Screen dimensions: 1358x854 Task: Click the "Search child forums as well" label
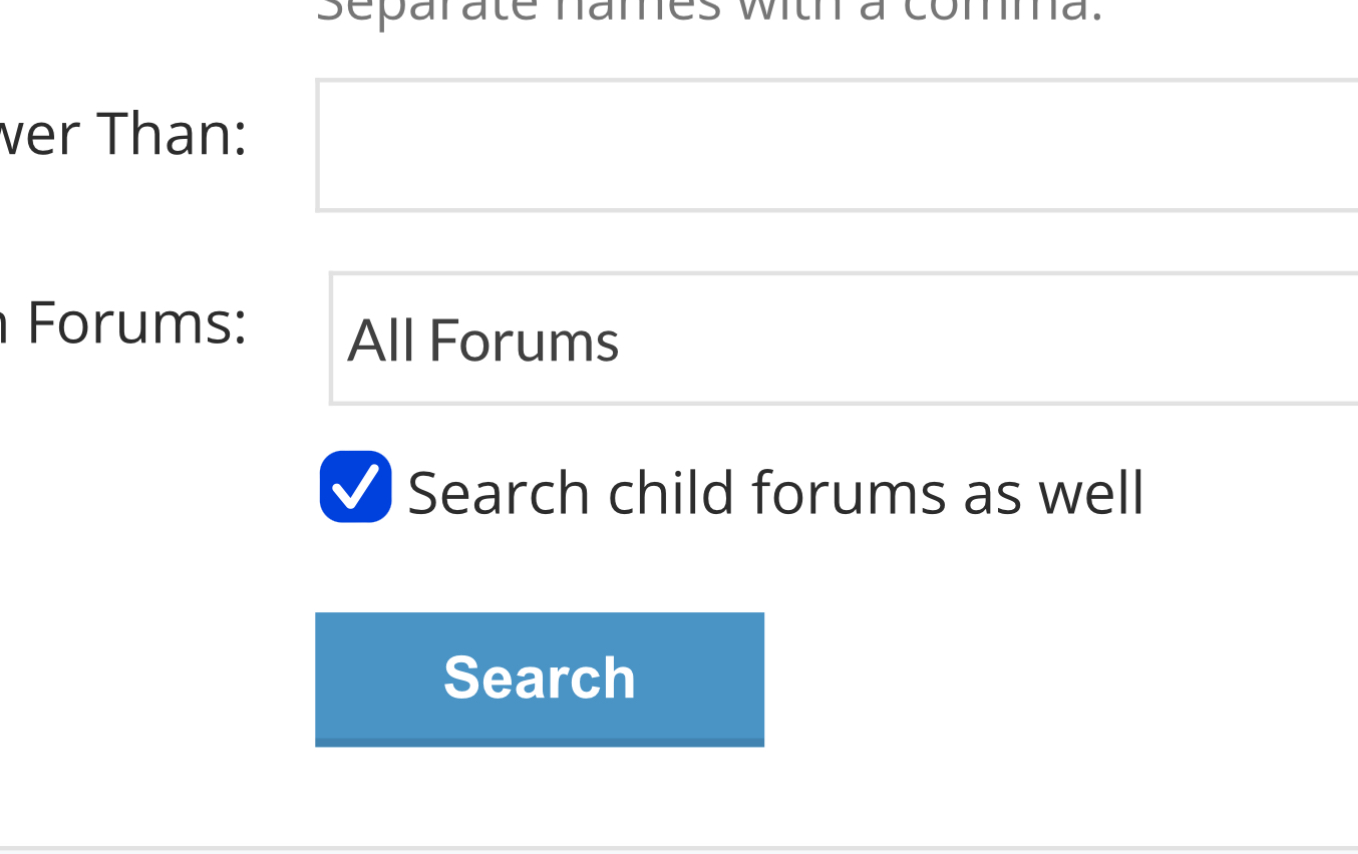pos(775,492)
